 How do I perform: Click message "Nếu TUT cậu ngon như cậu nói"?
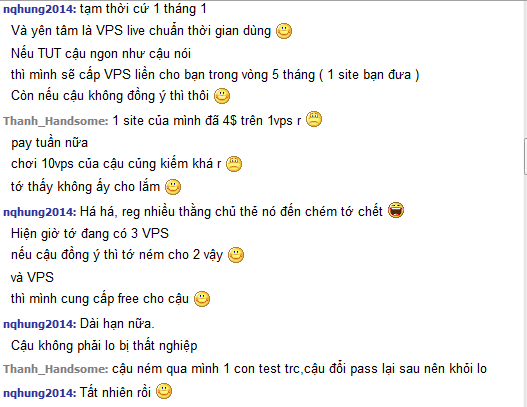(101, 54)
